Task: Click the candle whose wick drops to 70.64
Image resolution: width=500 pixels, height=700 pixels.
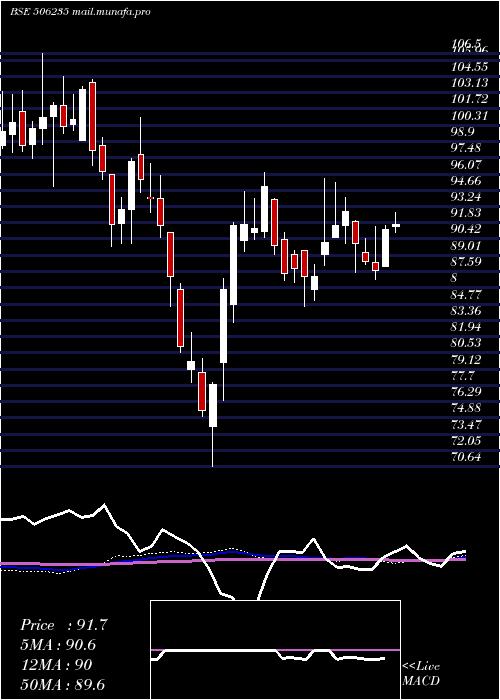Action: point(213,405)
